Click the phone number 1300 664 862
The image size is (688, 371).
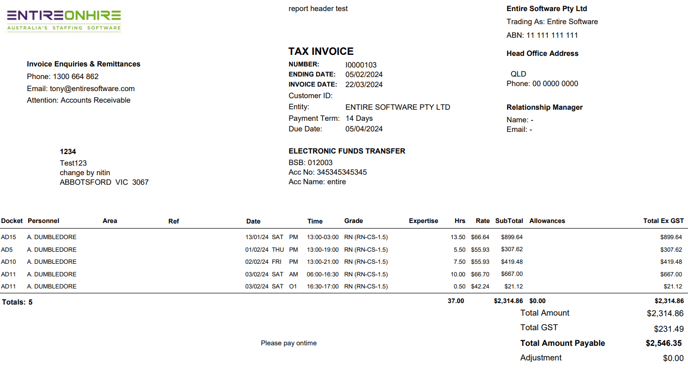75,76
